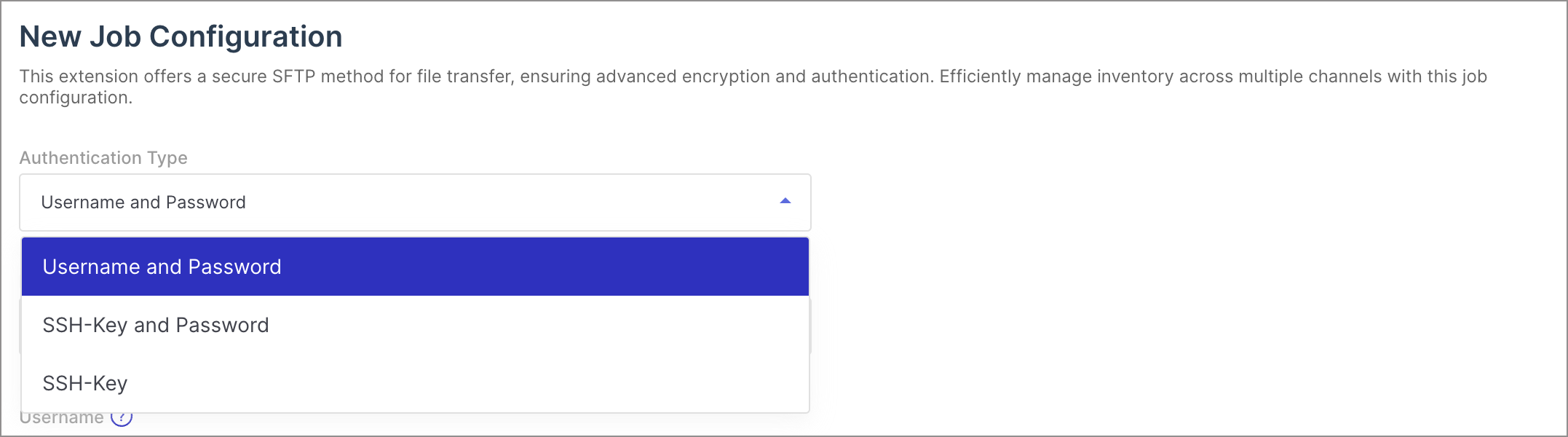This screenshot has width=1568, height=437.
Task: Pick the SSH-Key authentication option
Action: (415, 383)
